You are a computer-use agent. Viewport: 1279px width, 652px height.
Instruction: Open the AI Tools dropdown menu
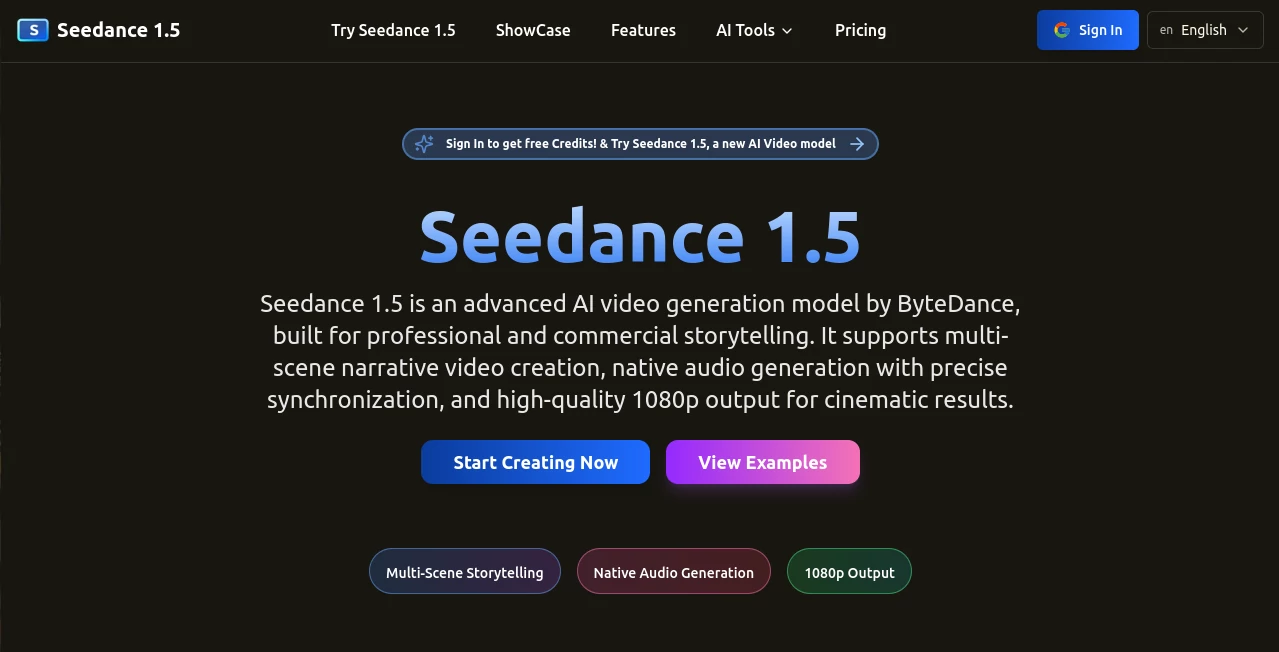pyautogui.click(x=746, y=30)
